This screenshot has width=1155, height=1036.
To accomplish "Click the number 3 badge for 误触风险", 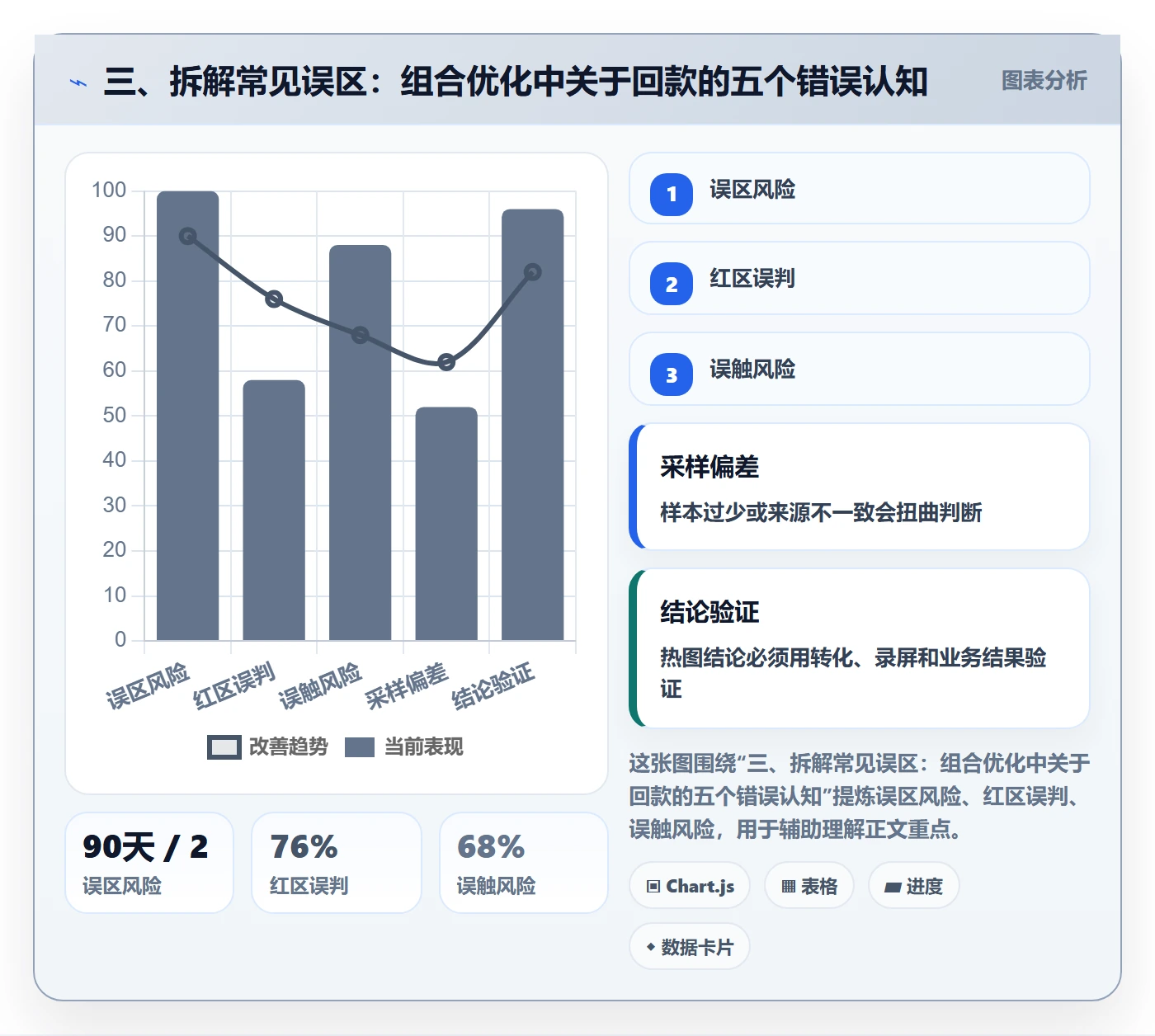I will click(x=672, y=374).
